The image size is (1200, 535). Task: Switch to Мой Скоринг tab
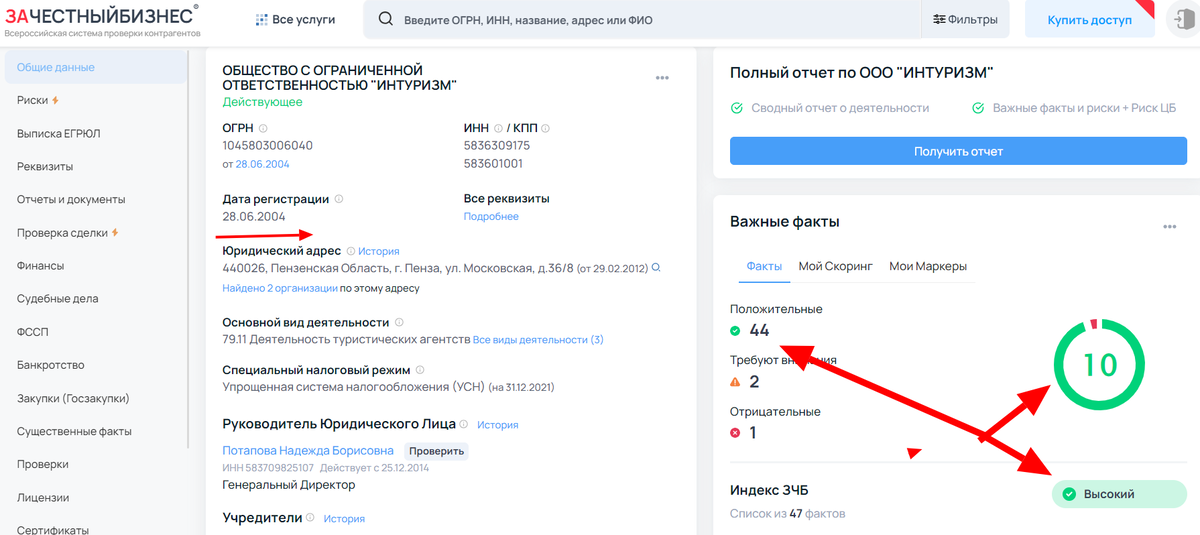(x=836, y=266)
